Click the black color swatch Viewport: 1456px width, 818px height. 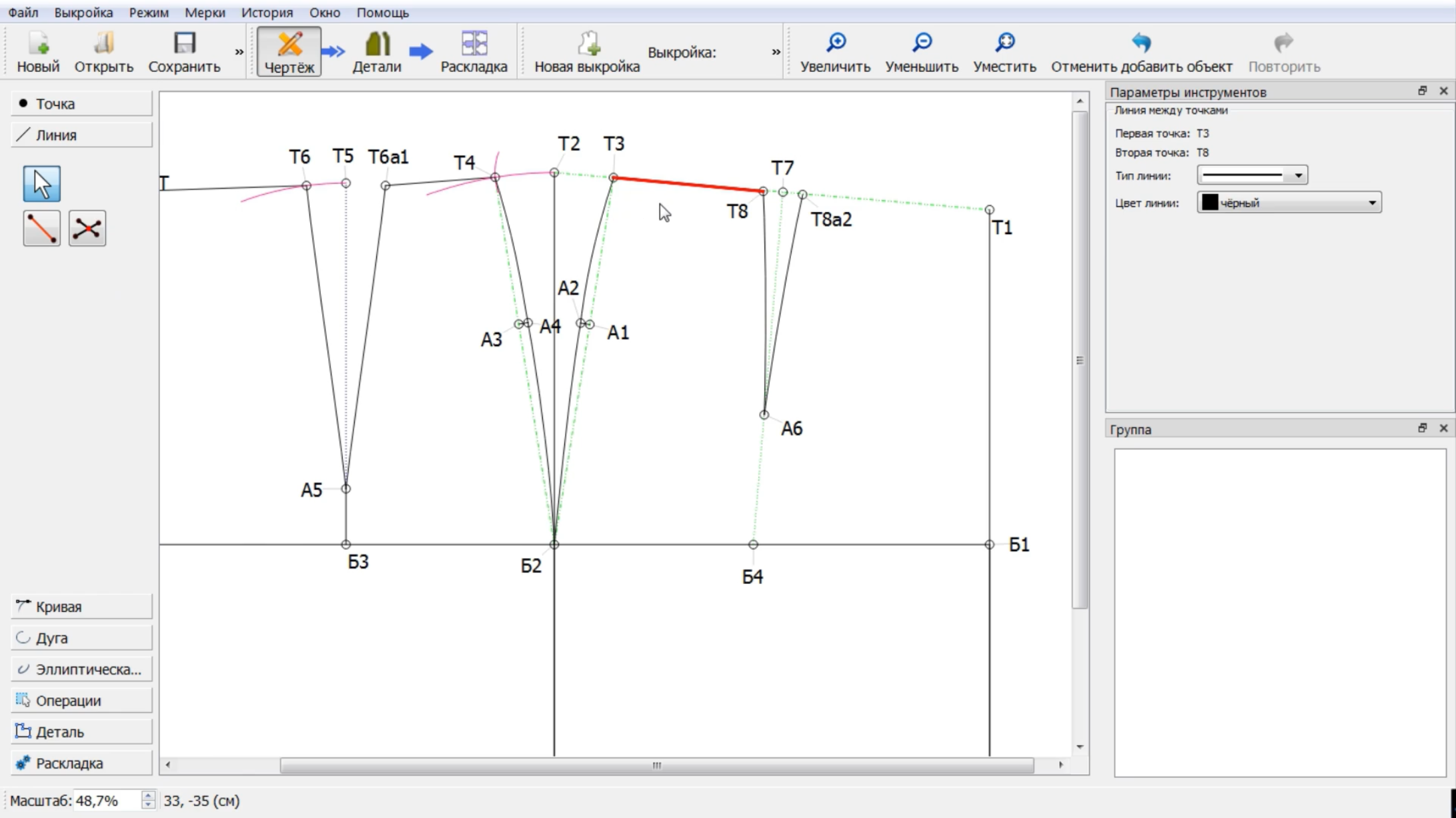point(1210,203)
